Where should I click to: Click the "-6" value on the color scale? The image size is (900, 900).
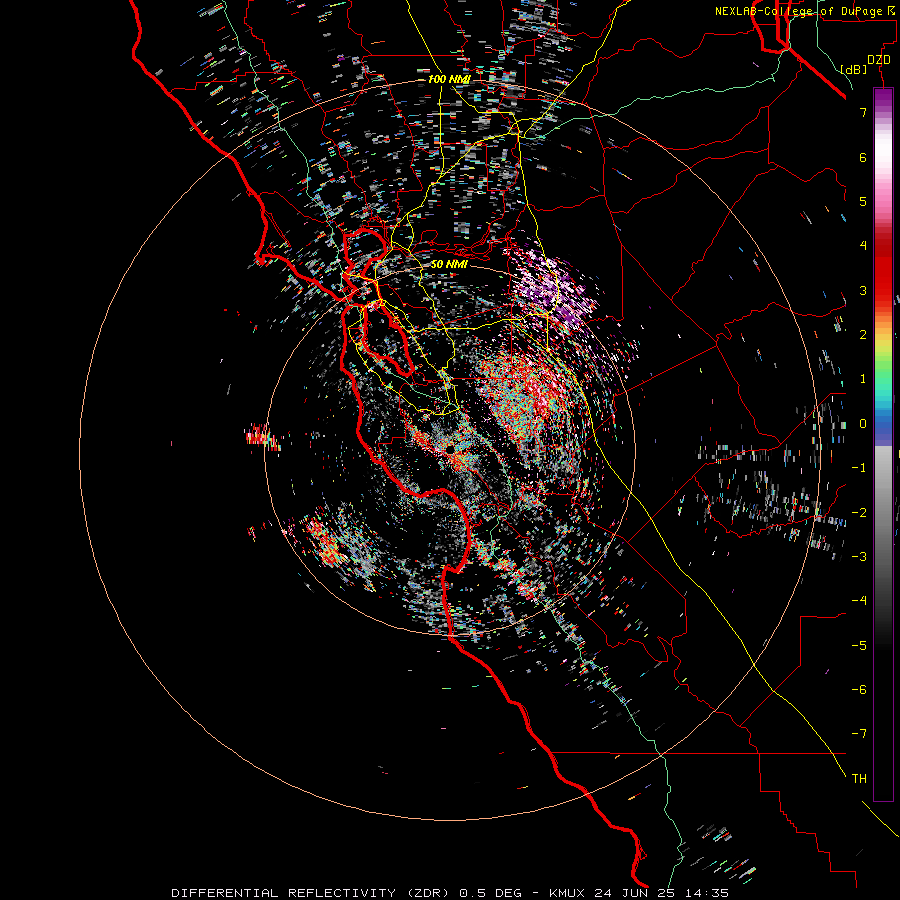(x=859, y=689)
